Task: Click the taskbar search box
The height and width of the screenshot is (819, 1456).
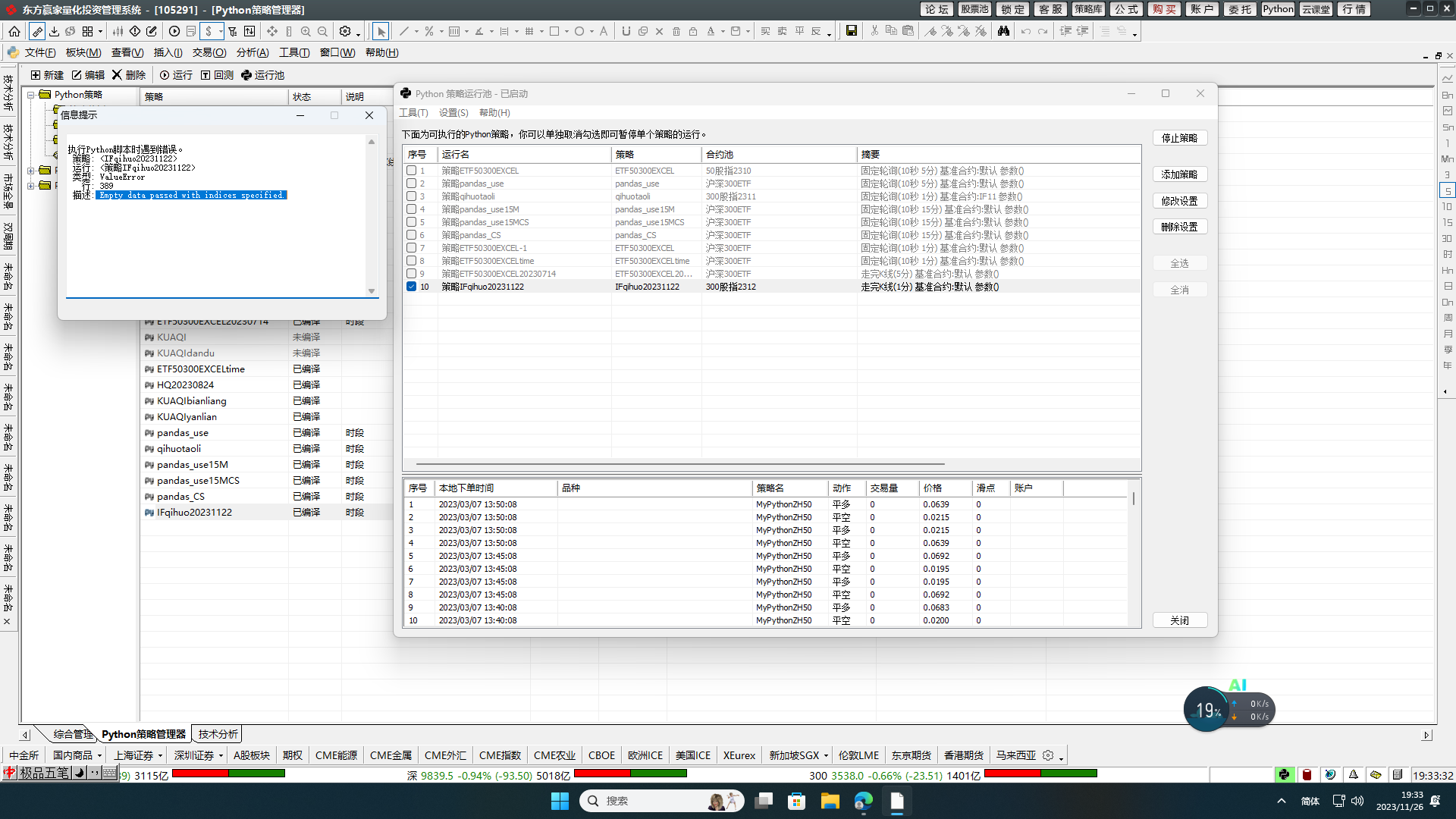Action: click(661, 801)
